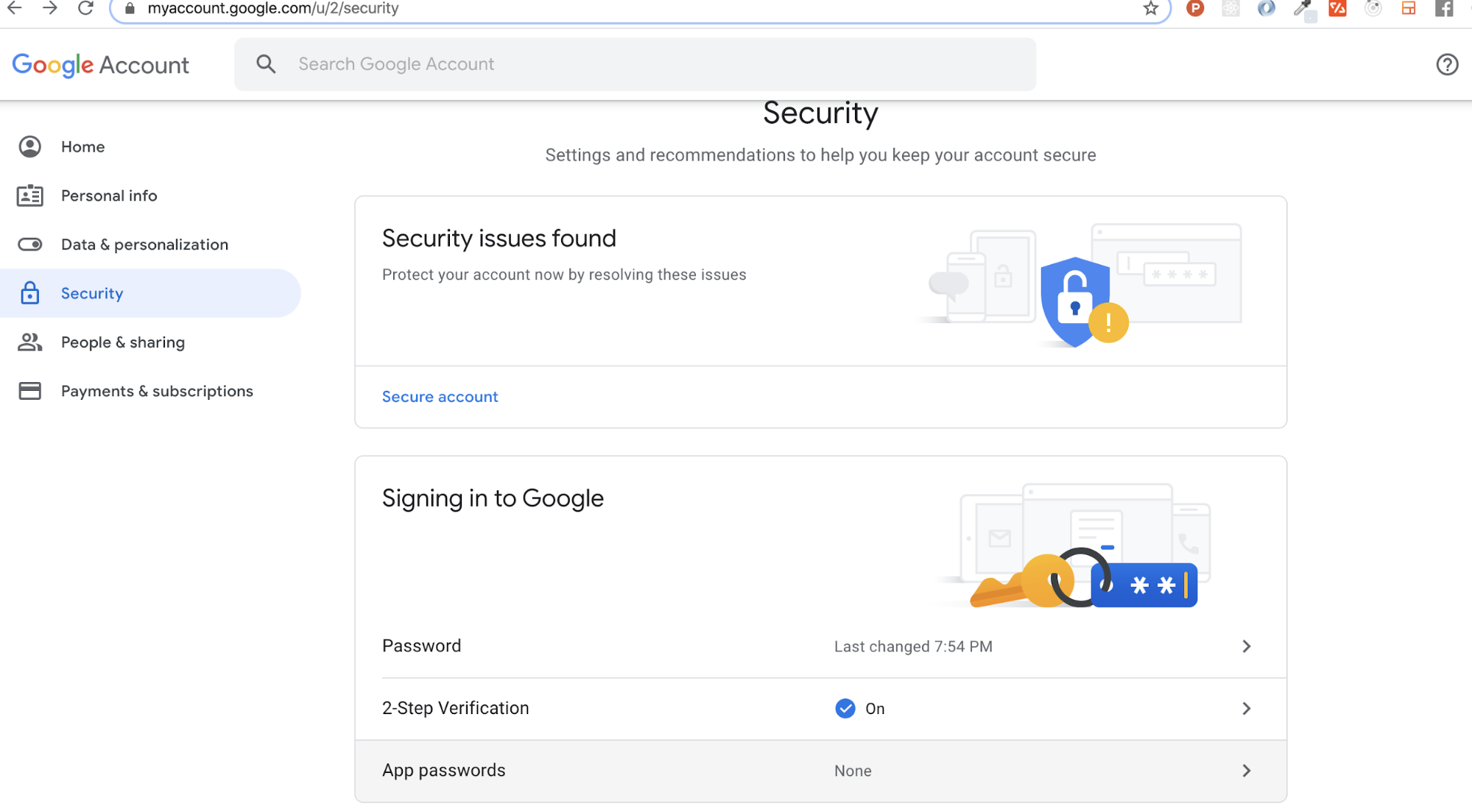Open 2-Step Verification details via chevron
The width and height of the screenshot is (1472, 812).
(x=1246, y=708)
